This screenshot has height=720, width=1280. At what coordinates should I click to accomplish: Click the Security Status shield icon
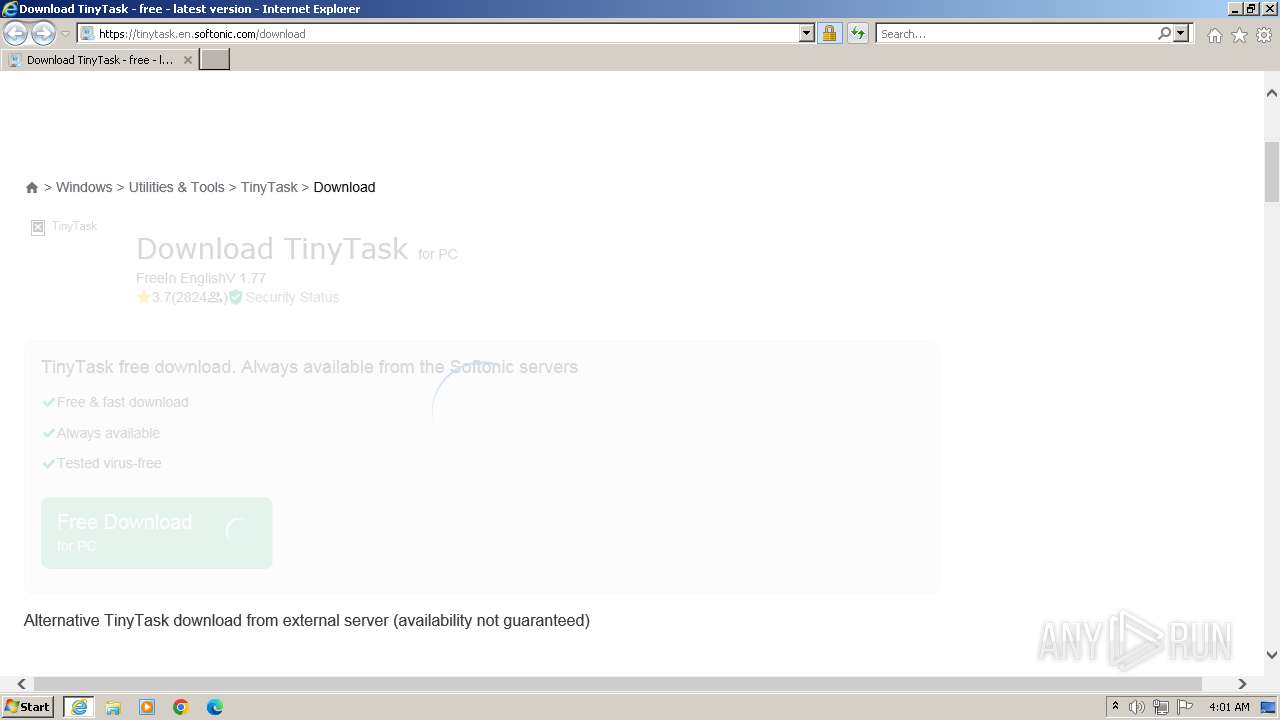click(x=236, y=297)
